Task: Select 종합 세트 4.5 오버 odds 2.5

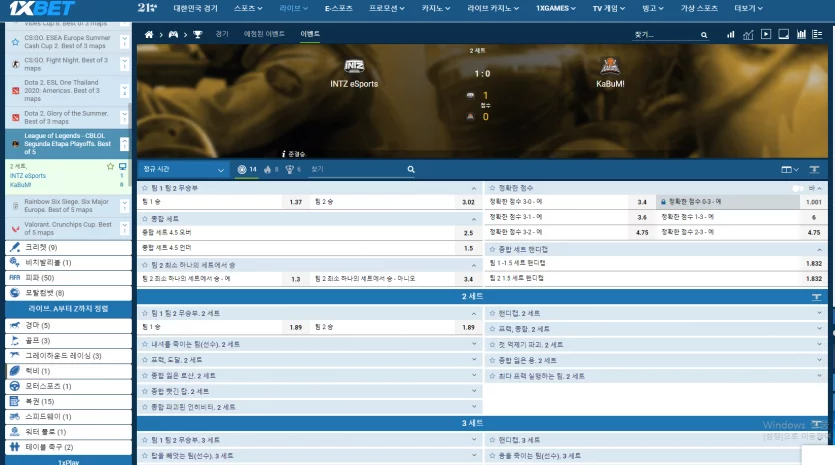Action: (x=468, y=233)
